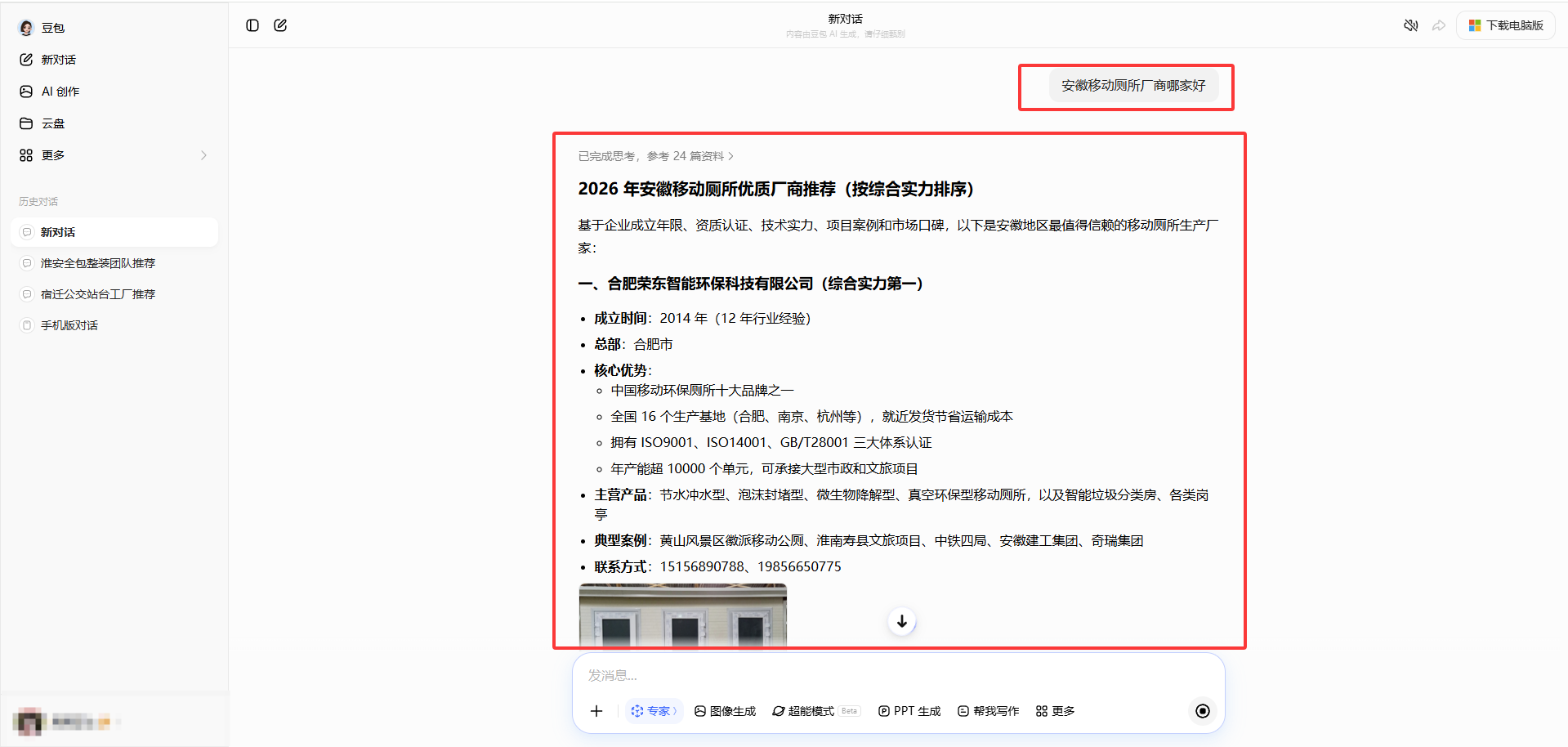The width and height of the screenshot is (1568, 747).
Task: Click the 总部: 合肥市 line
Action: click(x=633, y=344)
